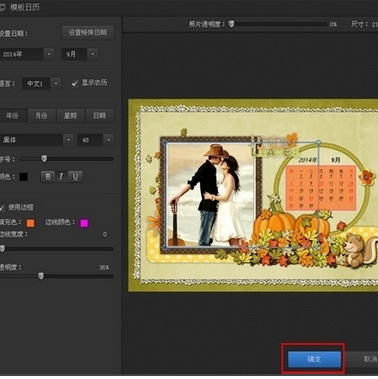
Task: Open the 中文1 language dropdown
Action: (56, 83)
